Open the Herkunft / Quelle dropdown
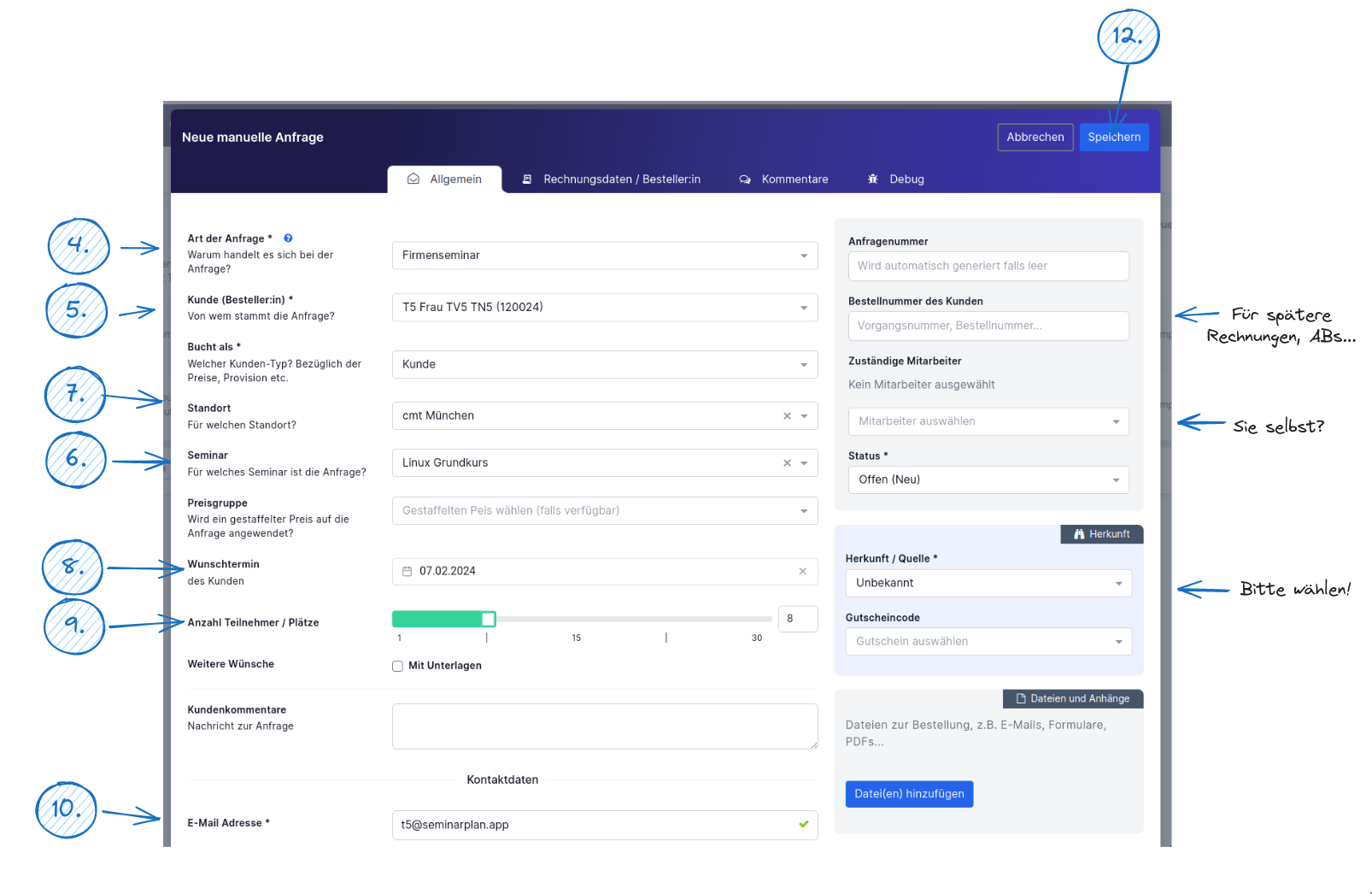 coord(988,584)
